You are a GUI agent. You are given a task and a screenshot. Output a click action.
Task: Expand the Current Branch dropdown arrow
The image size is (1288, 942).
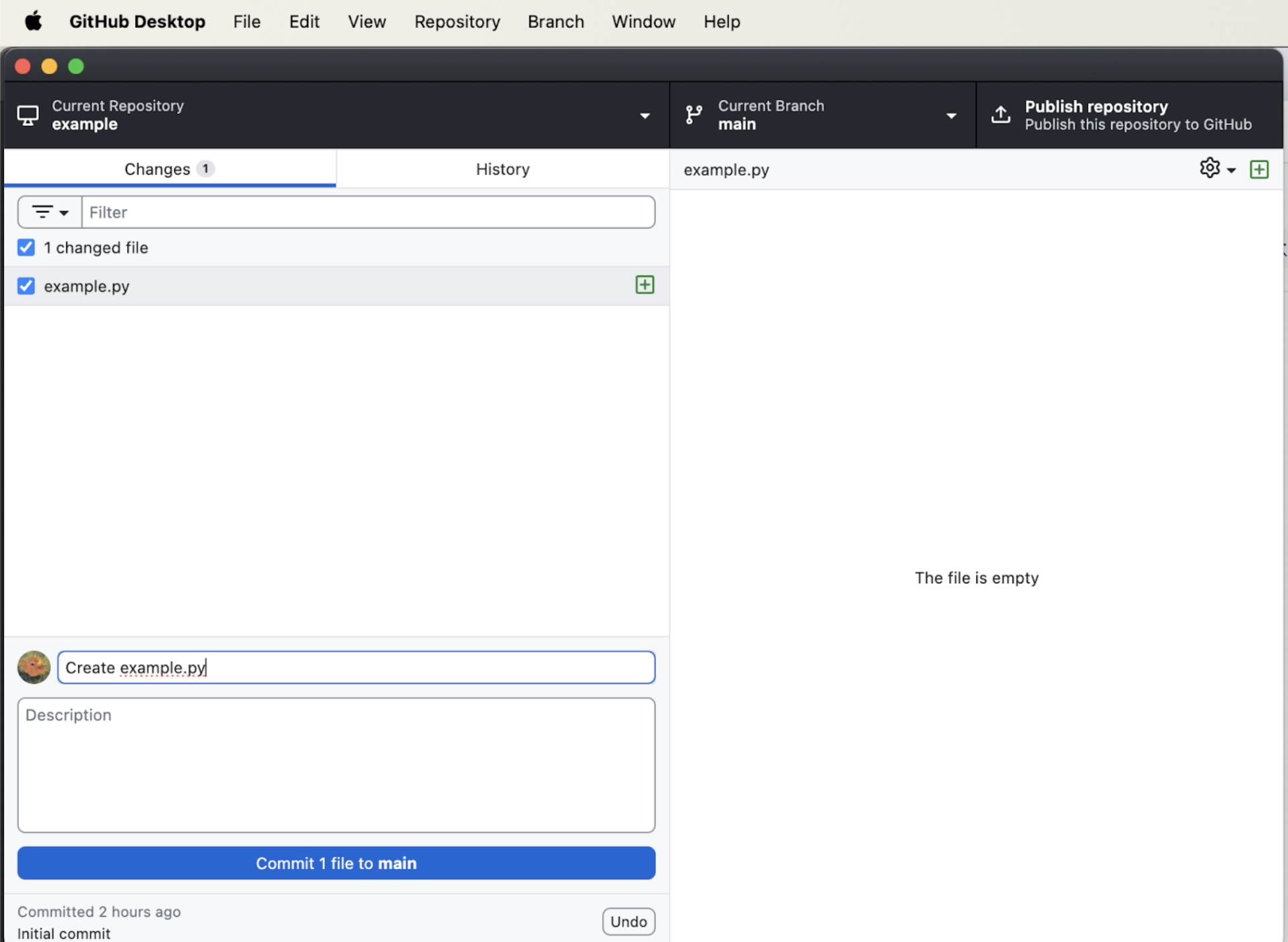(x=951, y=116)
